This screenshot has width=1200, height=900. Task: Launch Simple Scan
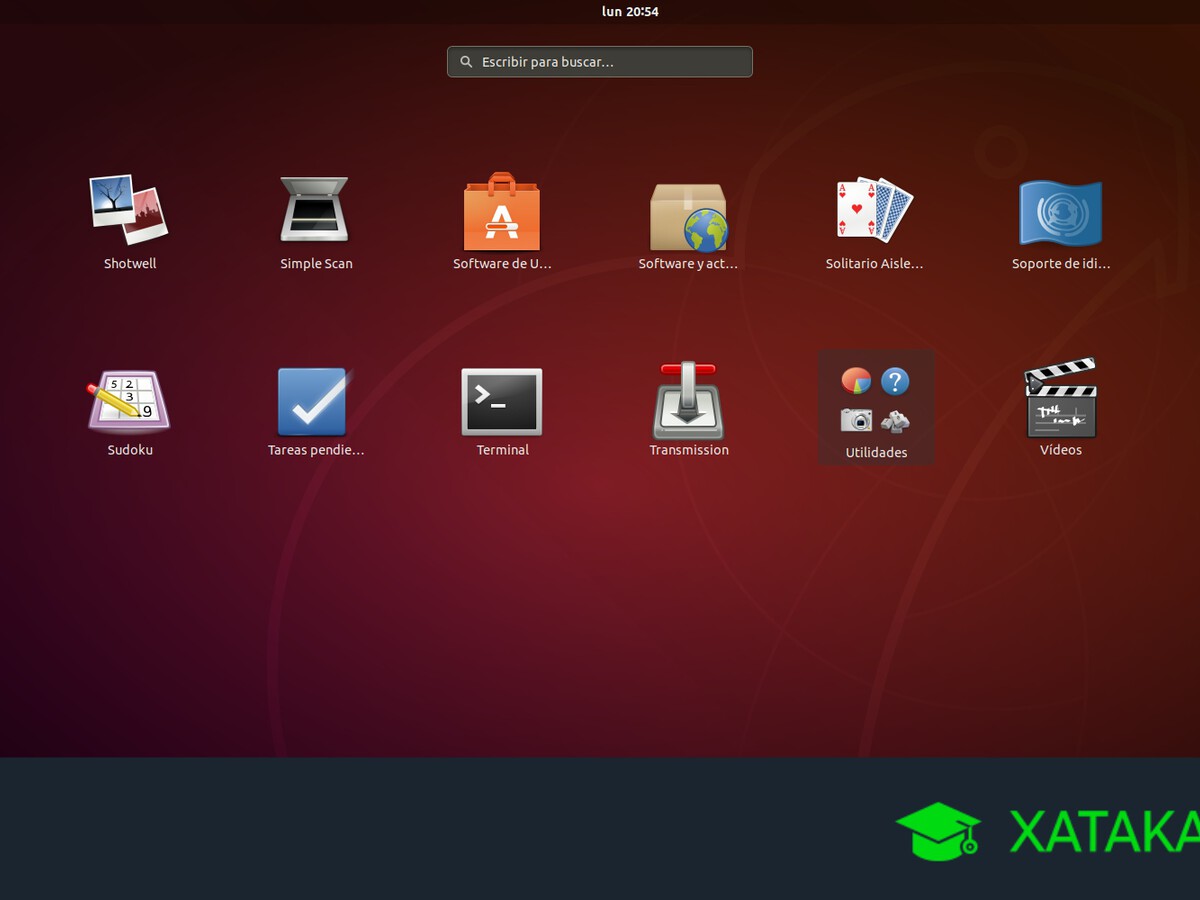[x=315, y=211]
